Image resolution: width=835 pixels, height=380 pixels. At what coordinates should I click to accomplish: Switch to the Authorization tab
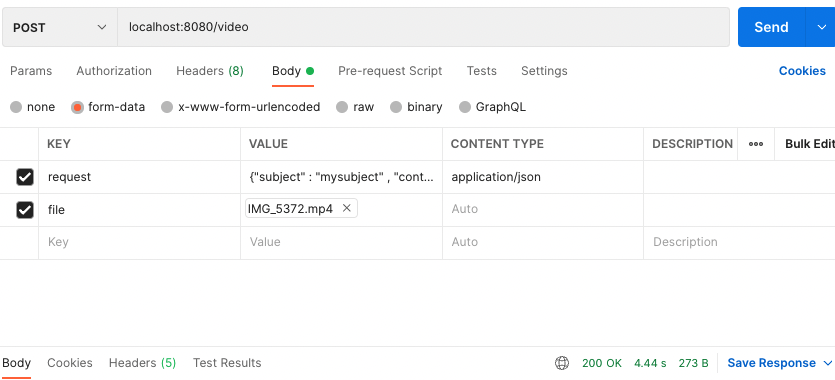click(x=114, y=71)
